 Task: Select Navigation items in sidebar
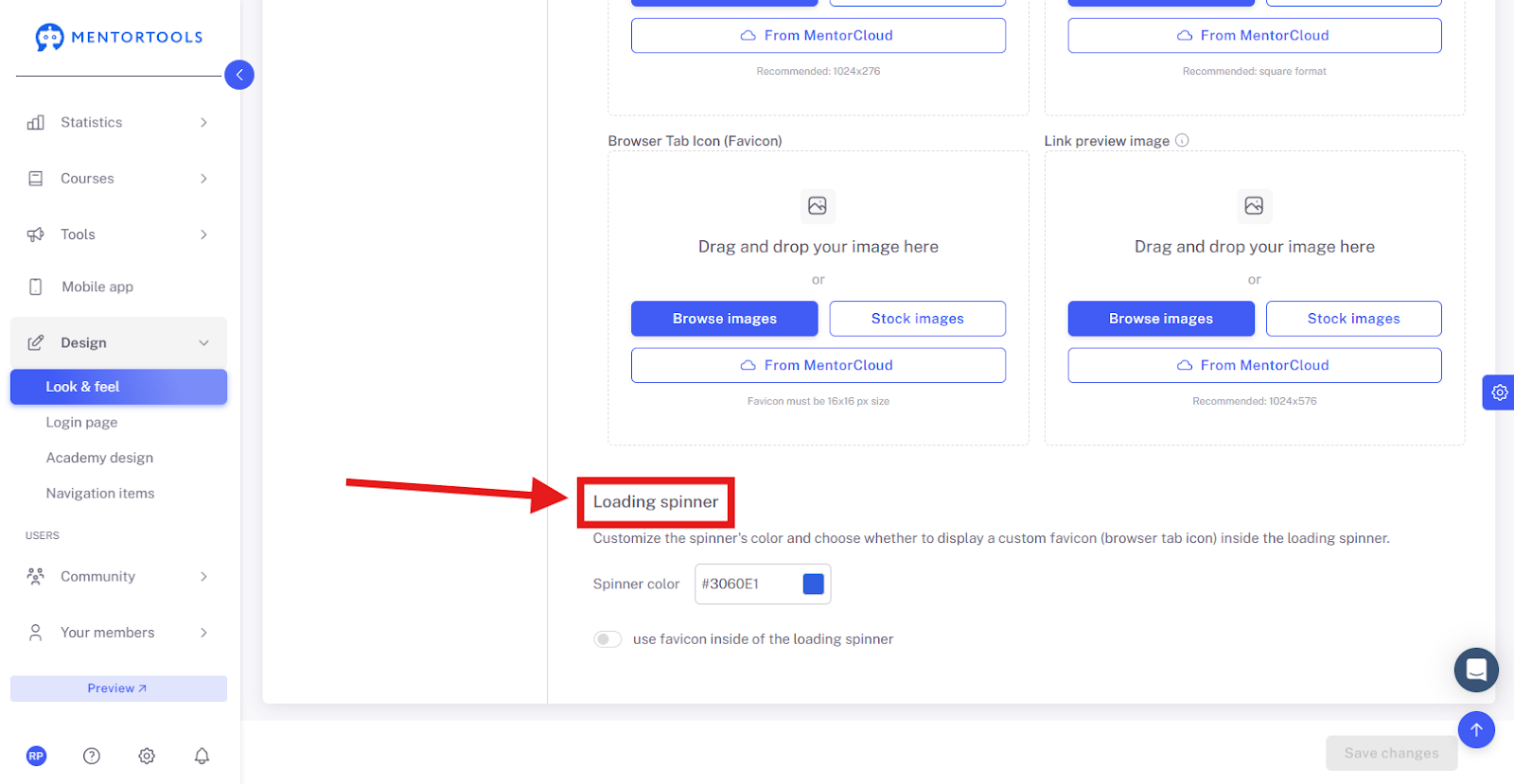[100, 493]
